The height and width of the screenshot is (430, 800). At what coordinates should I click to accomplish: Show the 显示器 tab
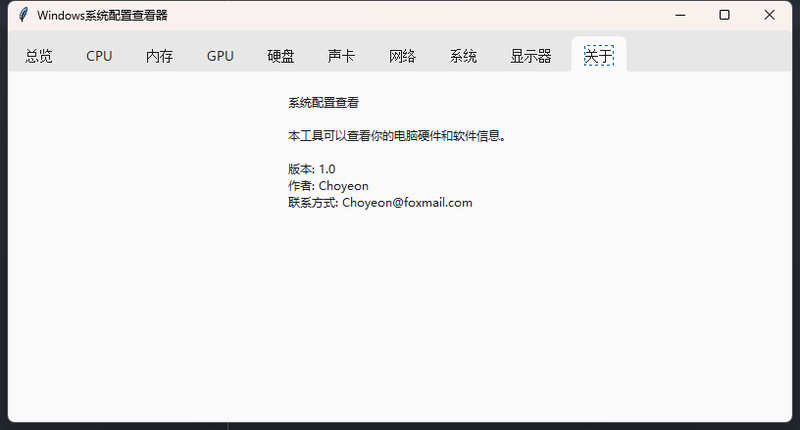click(x=531, y=56)
